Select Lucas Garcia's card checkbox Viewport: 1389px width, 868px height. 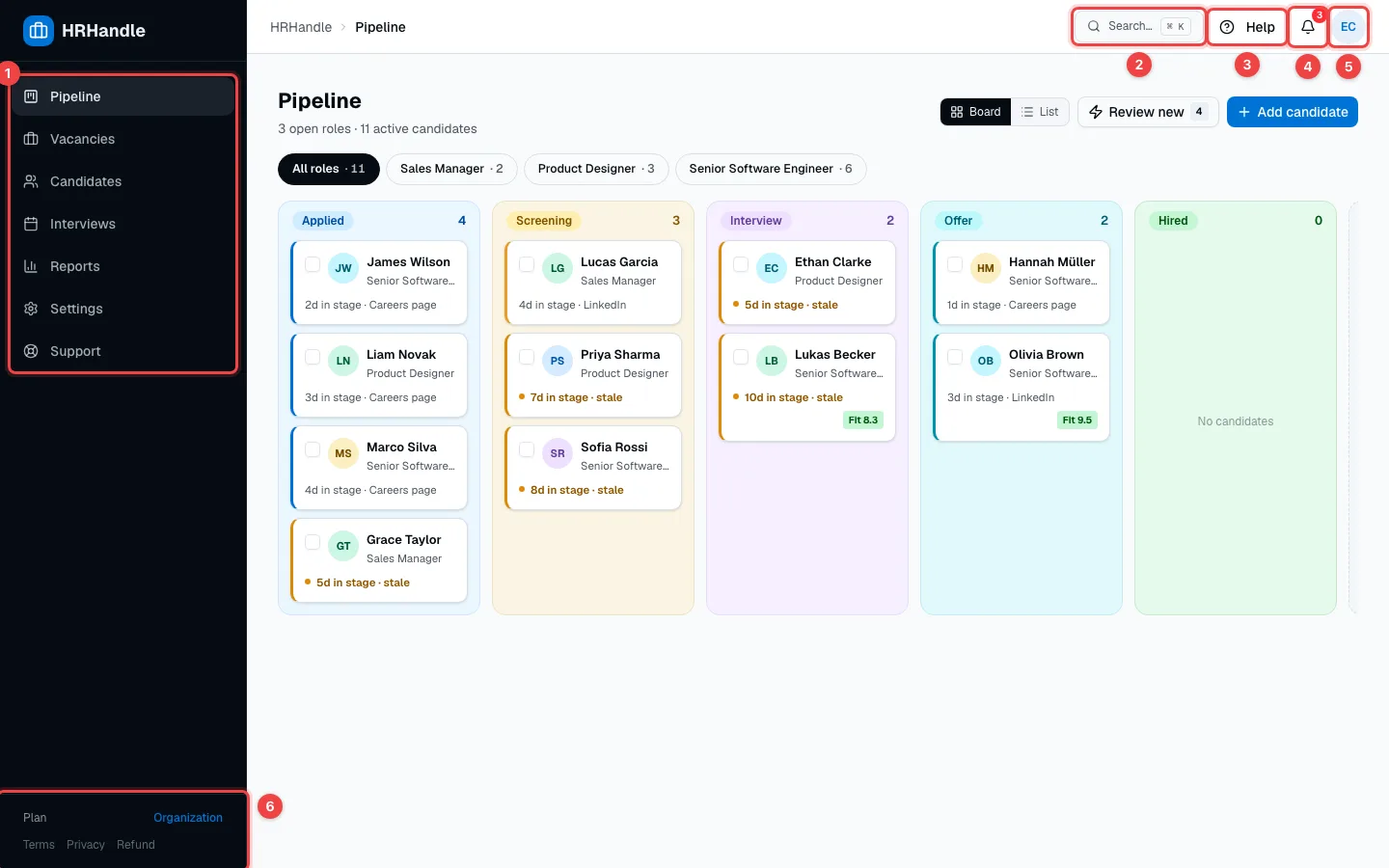527,264
